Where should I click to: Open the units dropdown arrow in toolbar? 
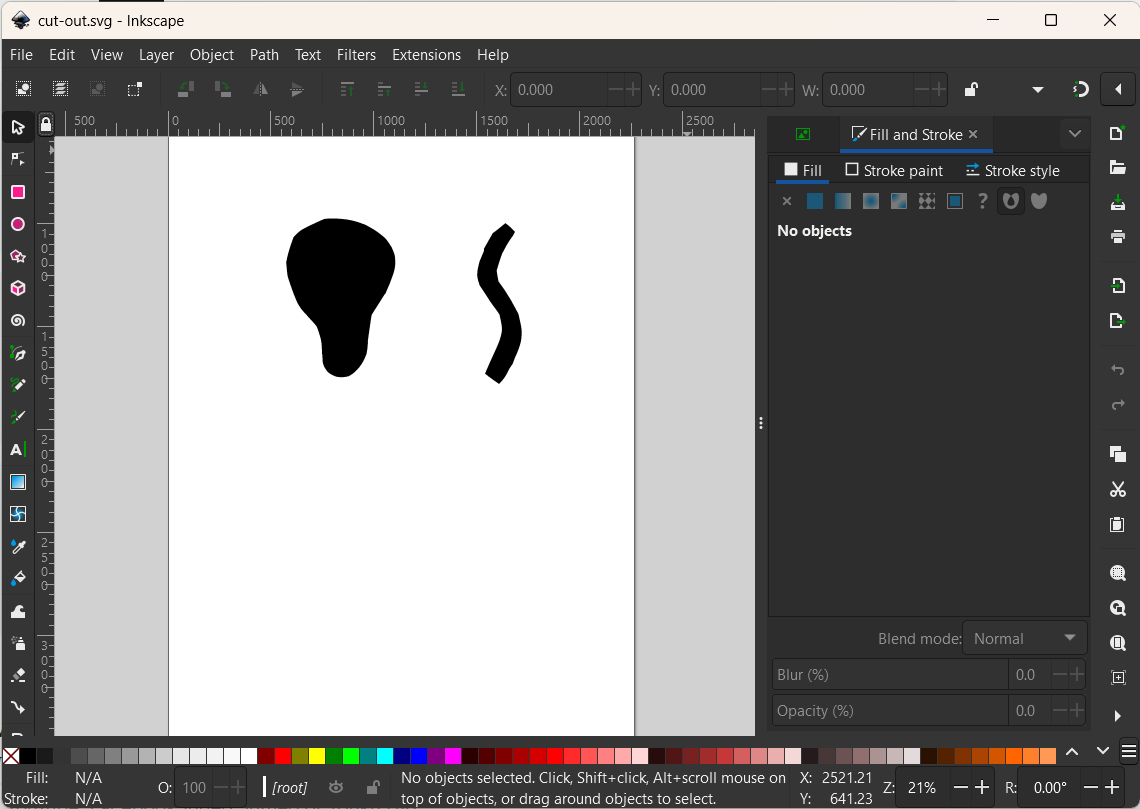point(1038,90)
